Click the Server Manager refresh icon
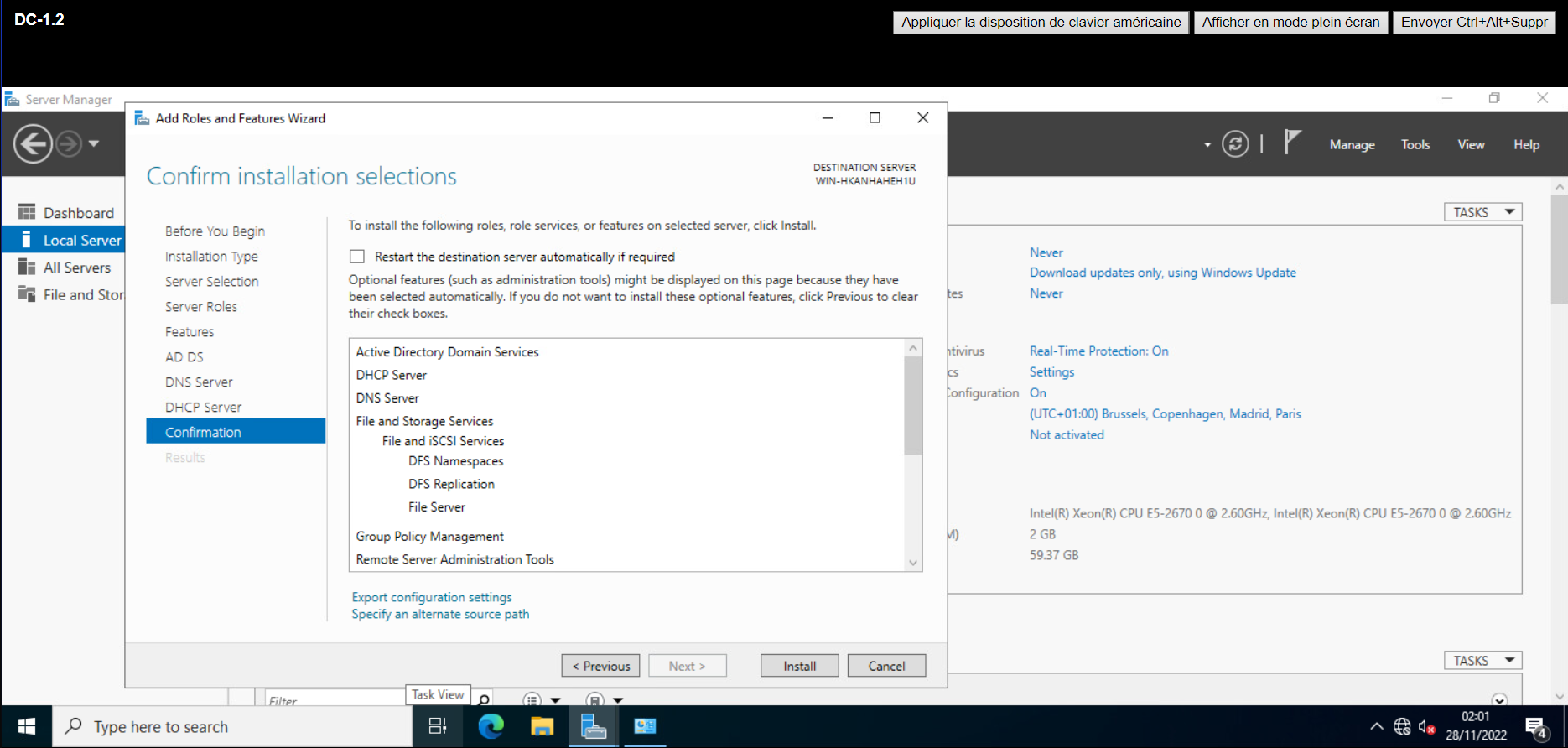1568x748 pixels. point(1235,144)
